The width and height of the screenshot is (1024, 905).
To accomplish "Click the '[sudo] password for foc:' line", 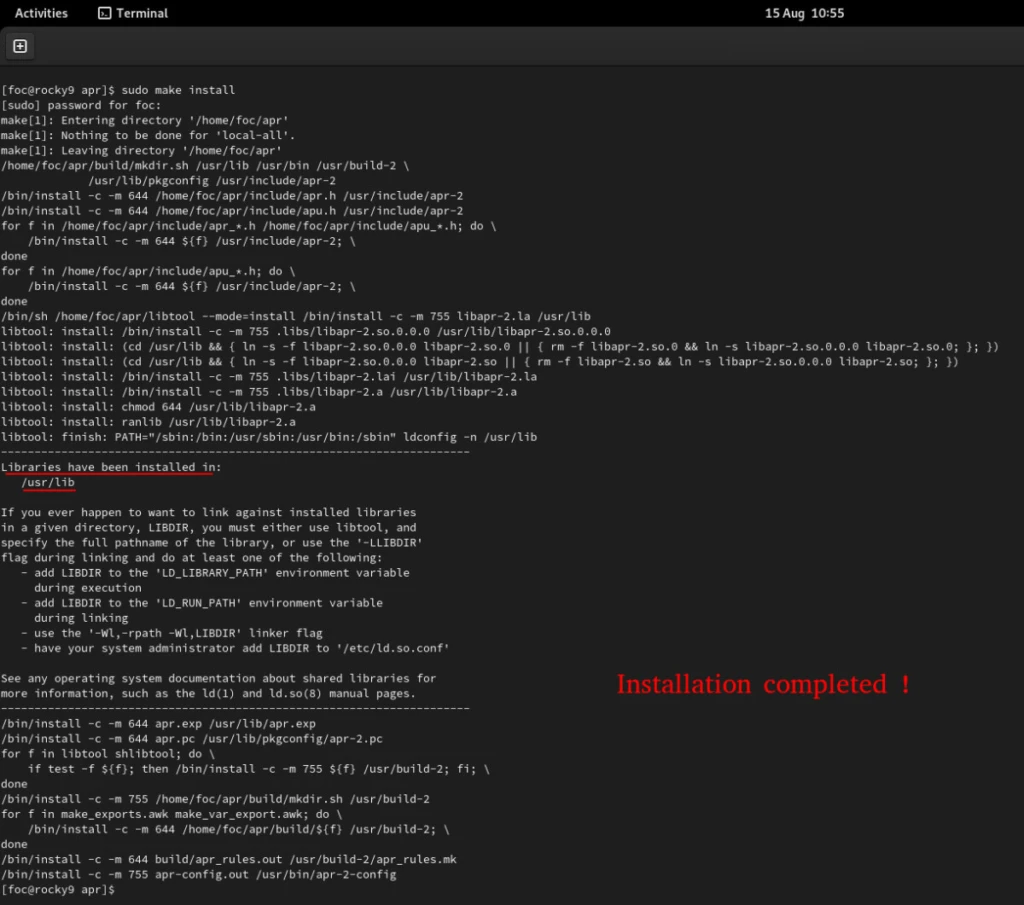I will click(x=80, y=105).
